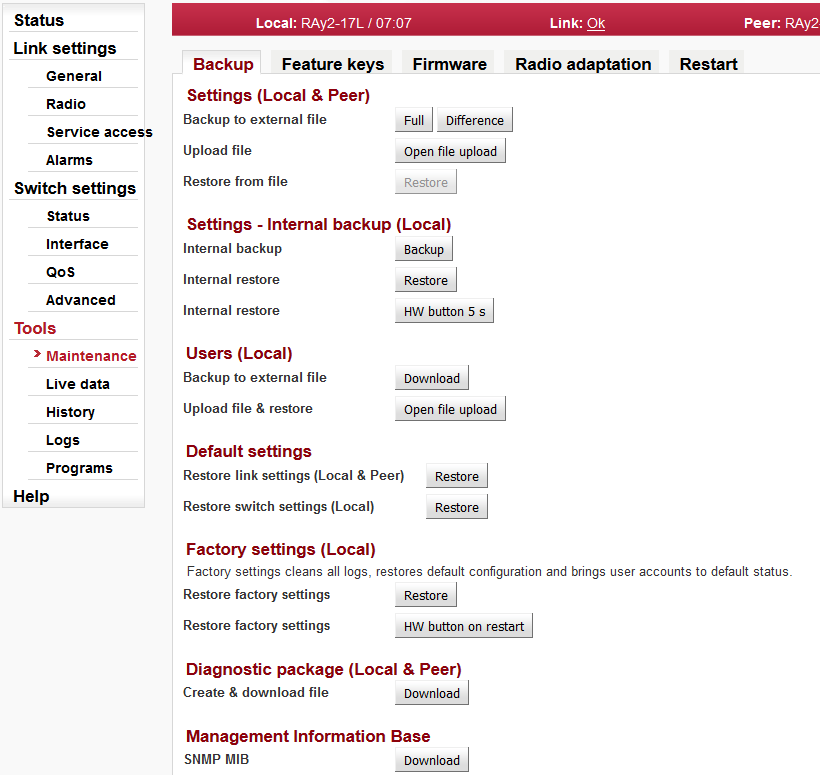This screenshot has height=775, width=820.
Task: Go to the Restart tab
Action: point(708,64)
